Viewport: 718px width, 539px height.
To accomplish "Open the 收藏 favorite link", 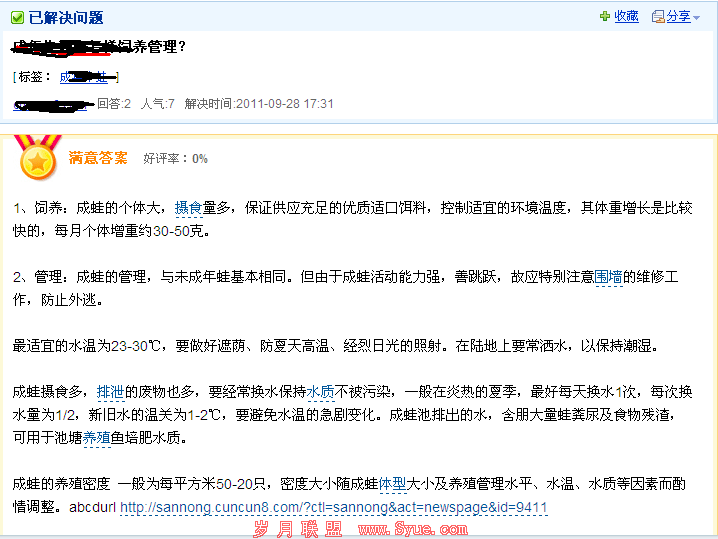I will coord(627,16).
